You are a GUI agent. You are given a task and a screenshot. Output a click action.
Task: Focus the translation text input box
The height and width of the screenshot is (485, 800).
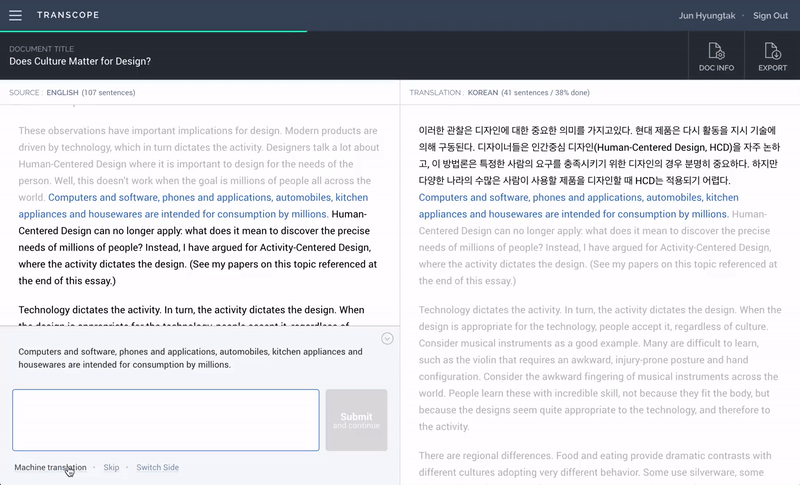tap(165, 420)
